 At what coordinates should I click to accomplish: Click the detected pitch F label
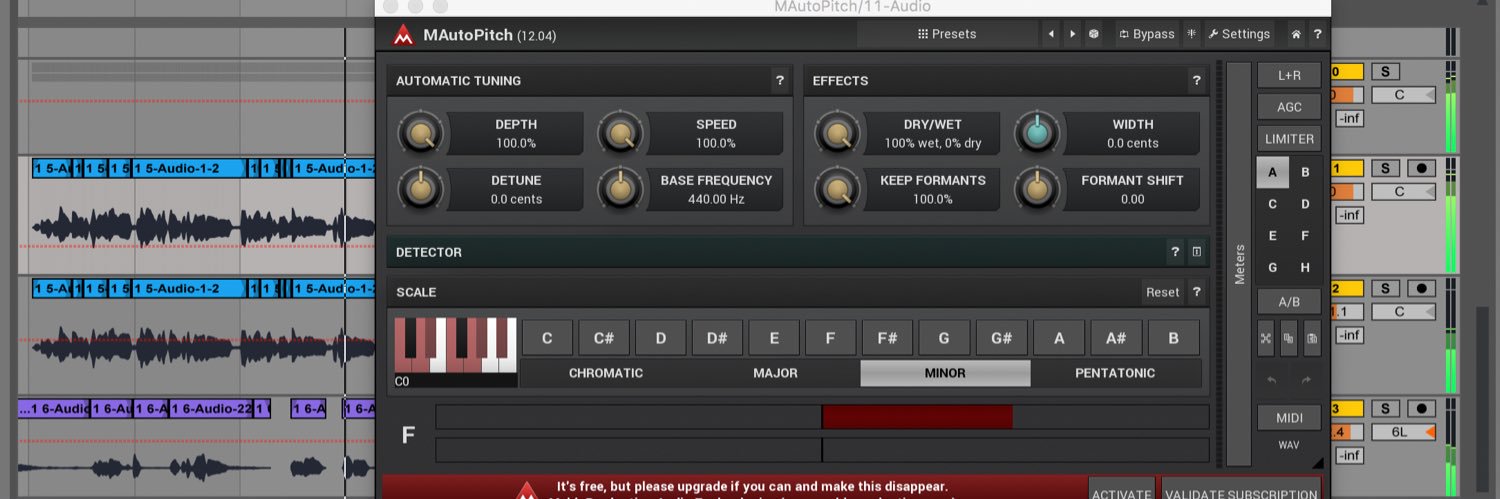point(408,435)
